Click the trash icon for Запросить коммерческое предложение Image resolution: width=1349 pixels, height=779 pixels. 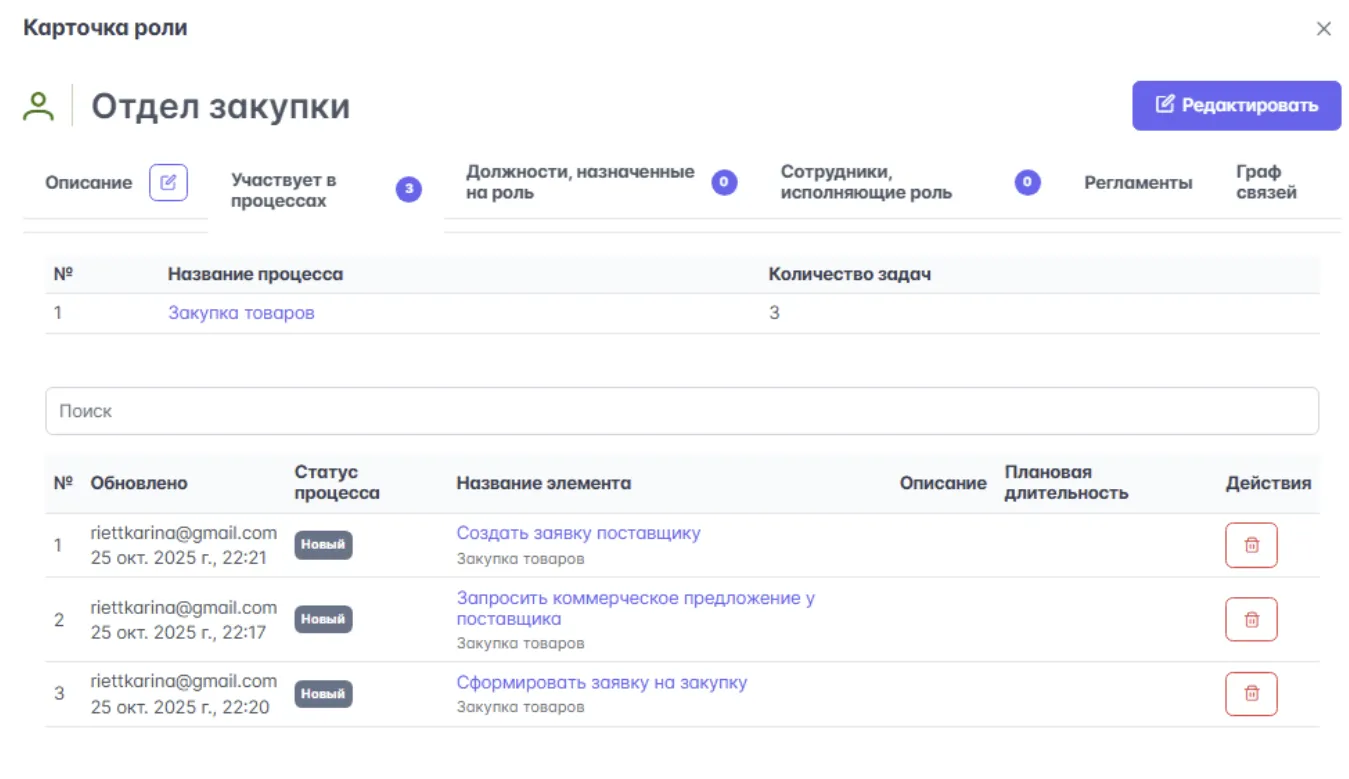(x=1251, y=619)
